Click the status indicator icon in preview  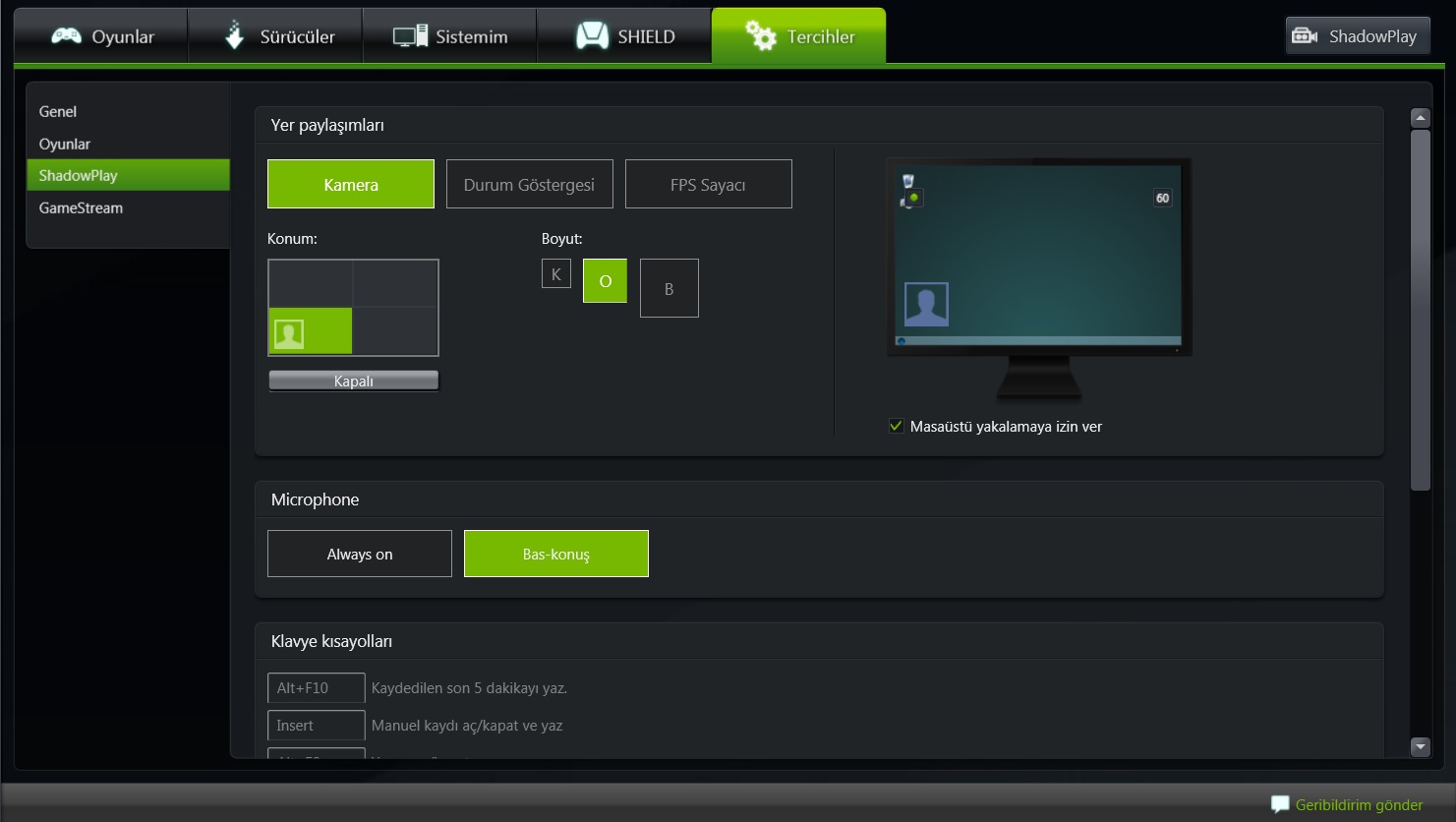(x=912, y=198)
